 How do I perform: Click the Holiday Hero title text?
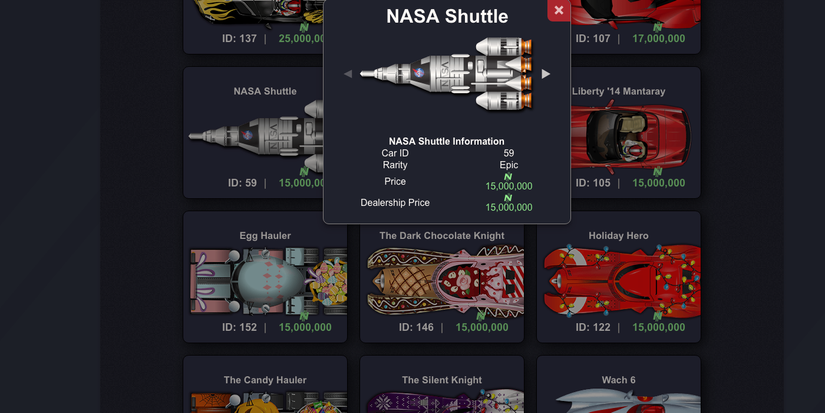click(x=619, y=236)
